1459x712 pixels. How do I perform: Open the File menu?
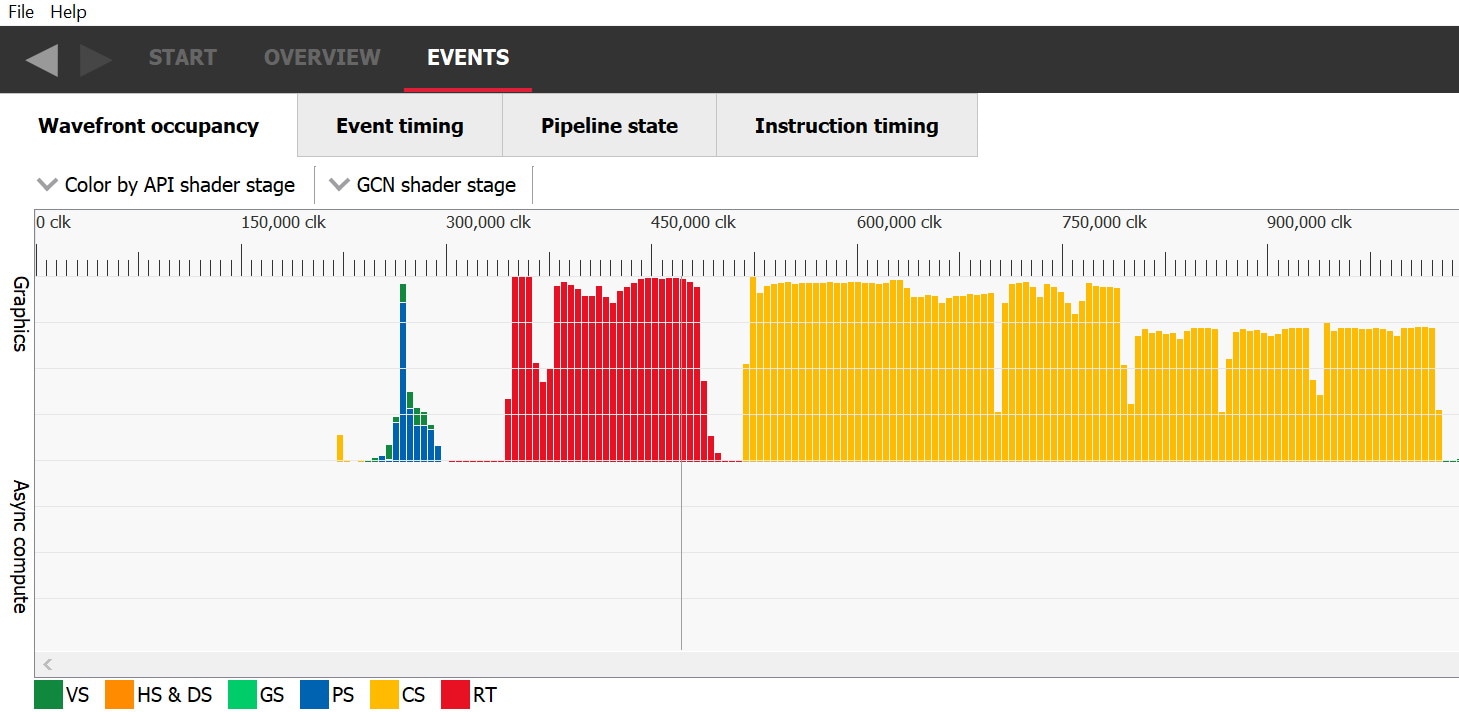21,12
